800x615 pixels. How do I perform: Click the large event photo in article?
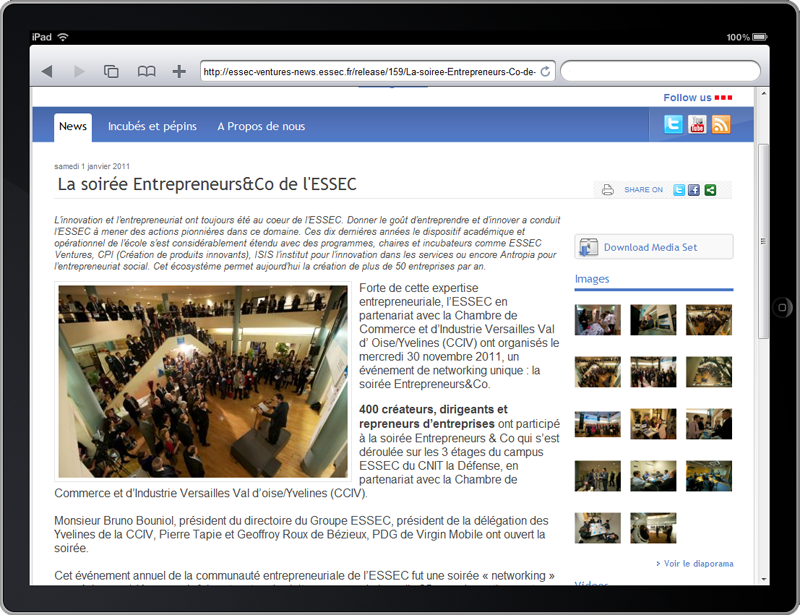pyautogui.click(x=203, y=381)
